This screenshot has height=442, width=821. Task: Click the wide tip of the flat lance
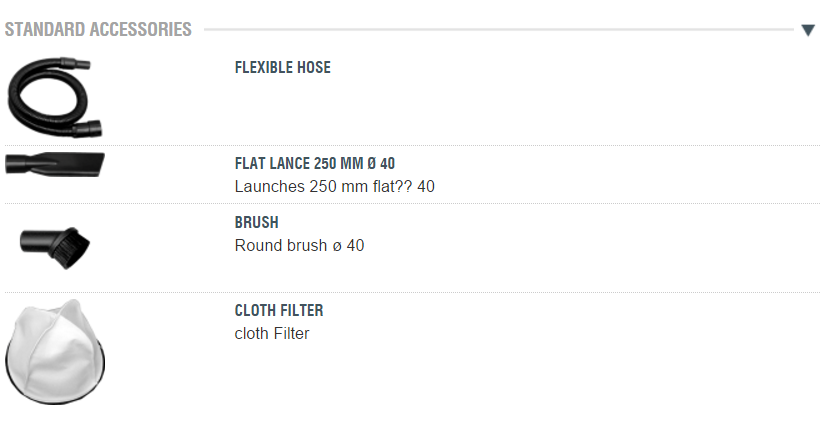click(91, 164)
